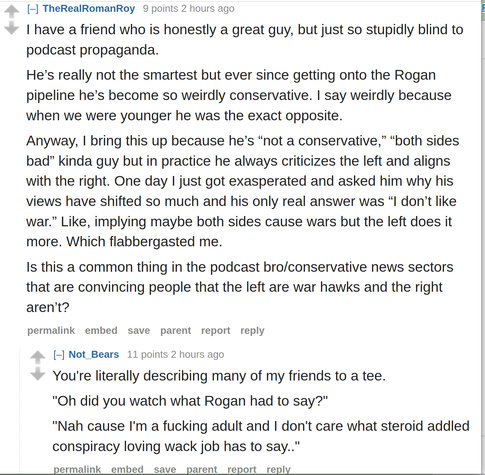Upvote TheRealRomanRoy's comment
The image size is (485, 475).
(x=12, y=11)
